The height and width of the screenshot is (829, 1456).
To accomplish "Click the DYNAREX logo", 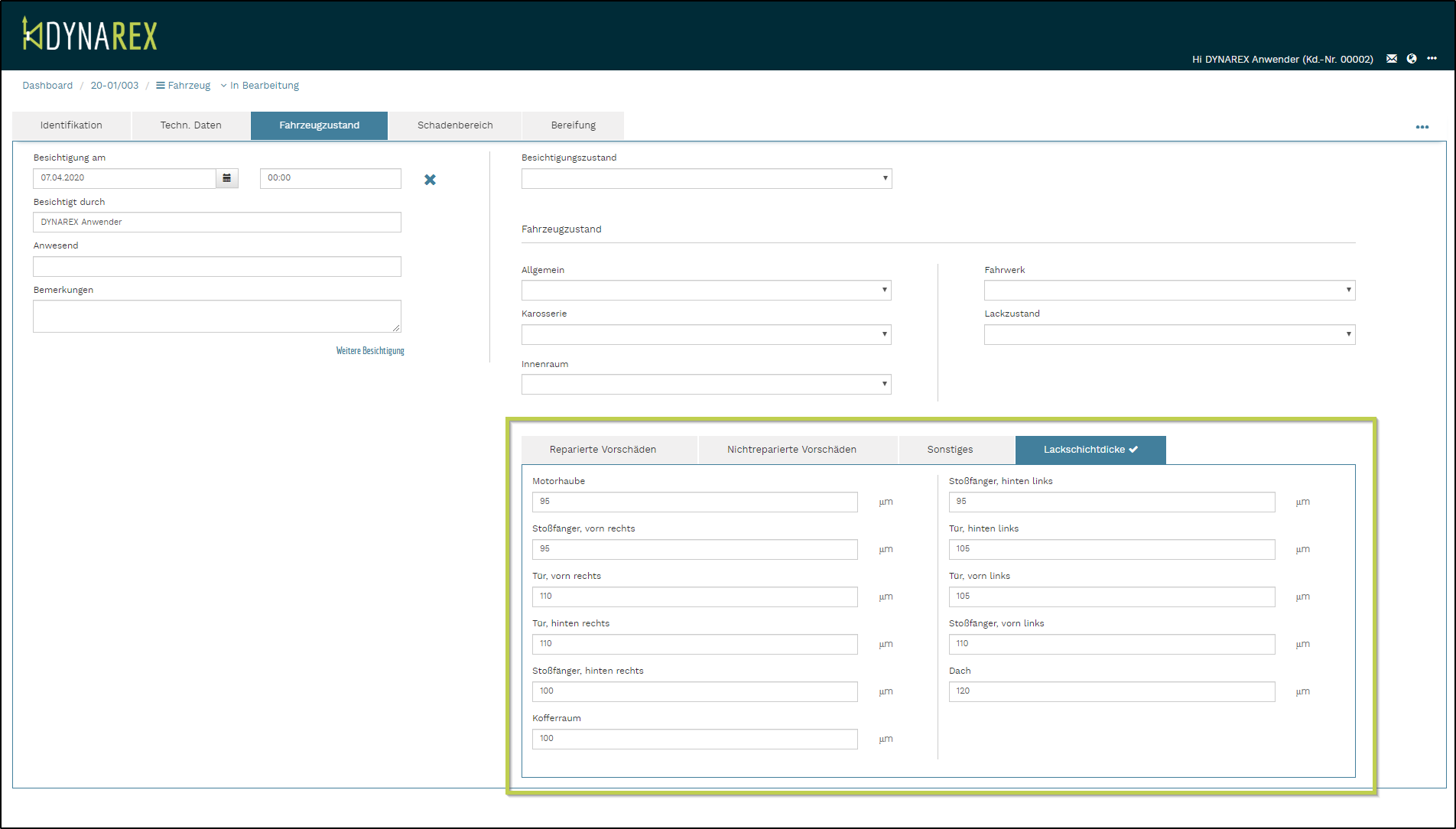I will [89, 35].
